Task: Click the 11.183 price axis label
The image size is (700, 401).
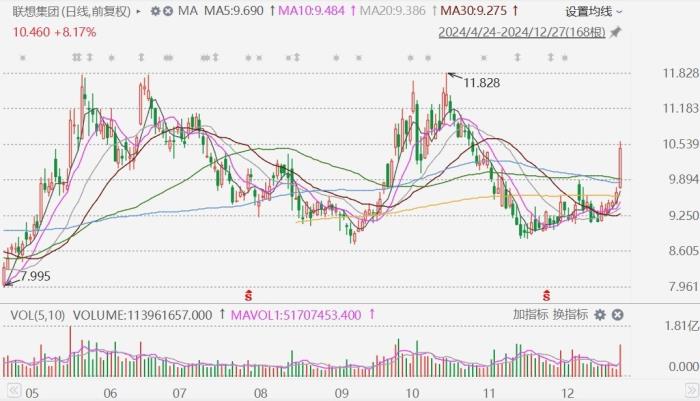Action: coord(681,108)
